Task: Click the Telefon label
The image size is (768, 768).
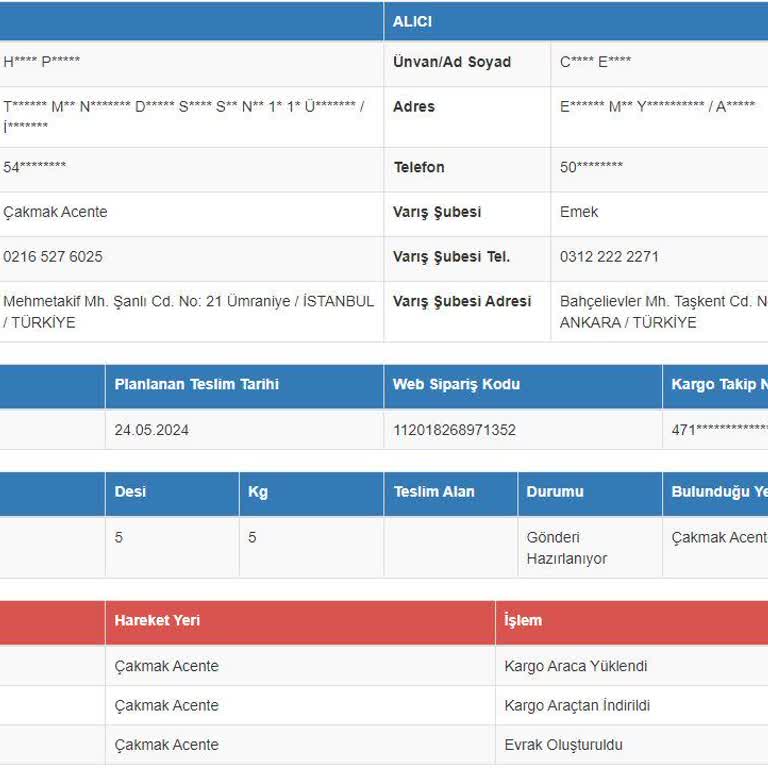Action: click(419, 167)
